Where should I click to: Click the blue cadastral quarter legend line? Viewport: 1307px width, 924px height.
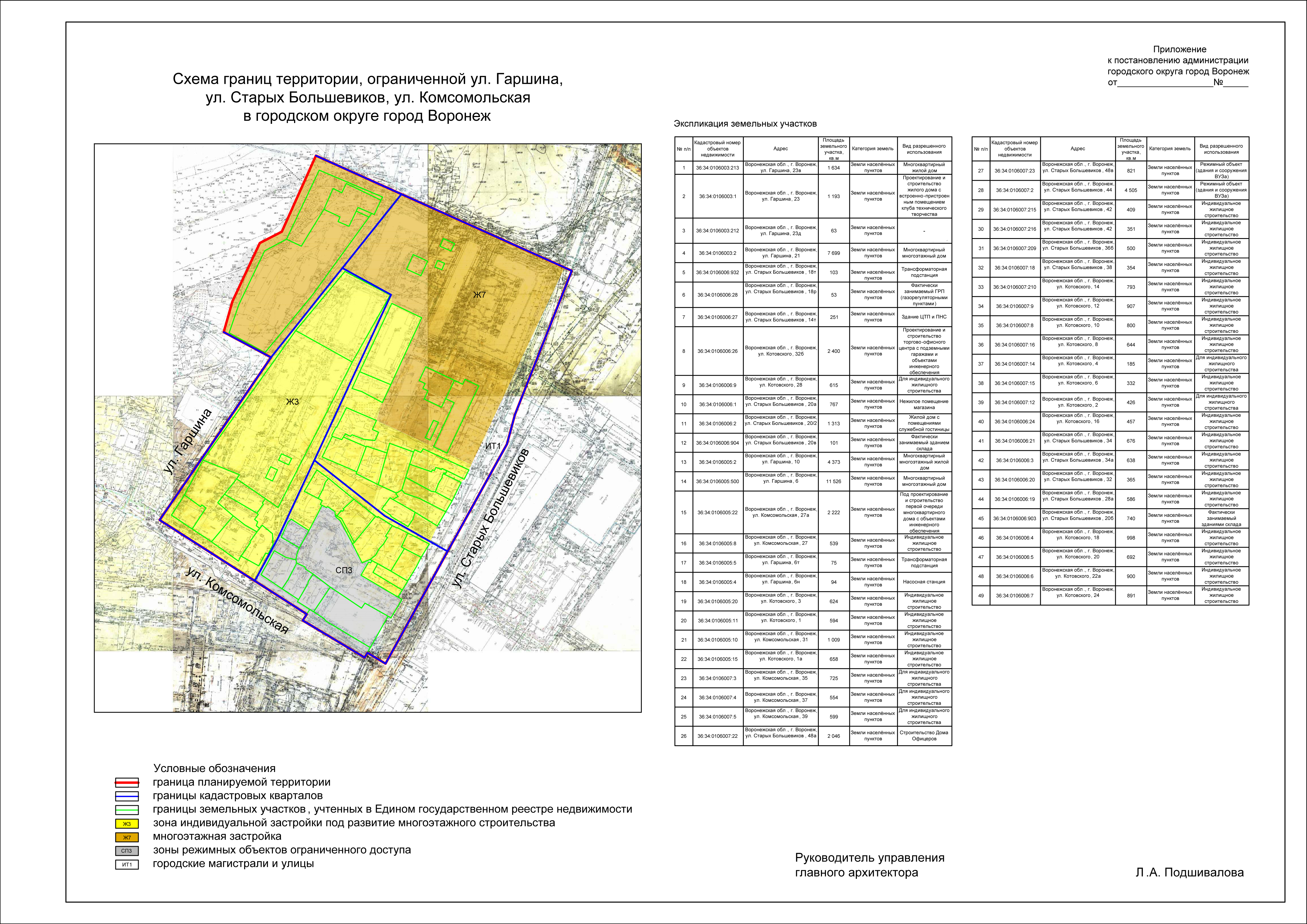126,796
